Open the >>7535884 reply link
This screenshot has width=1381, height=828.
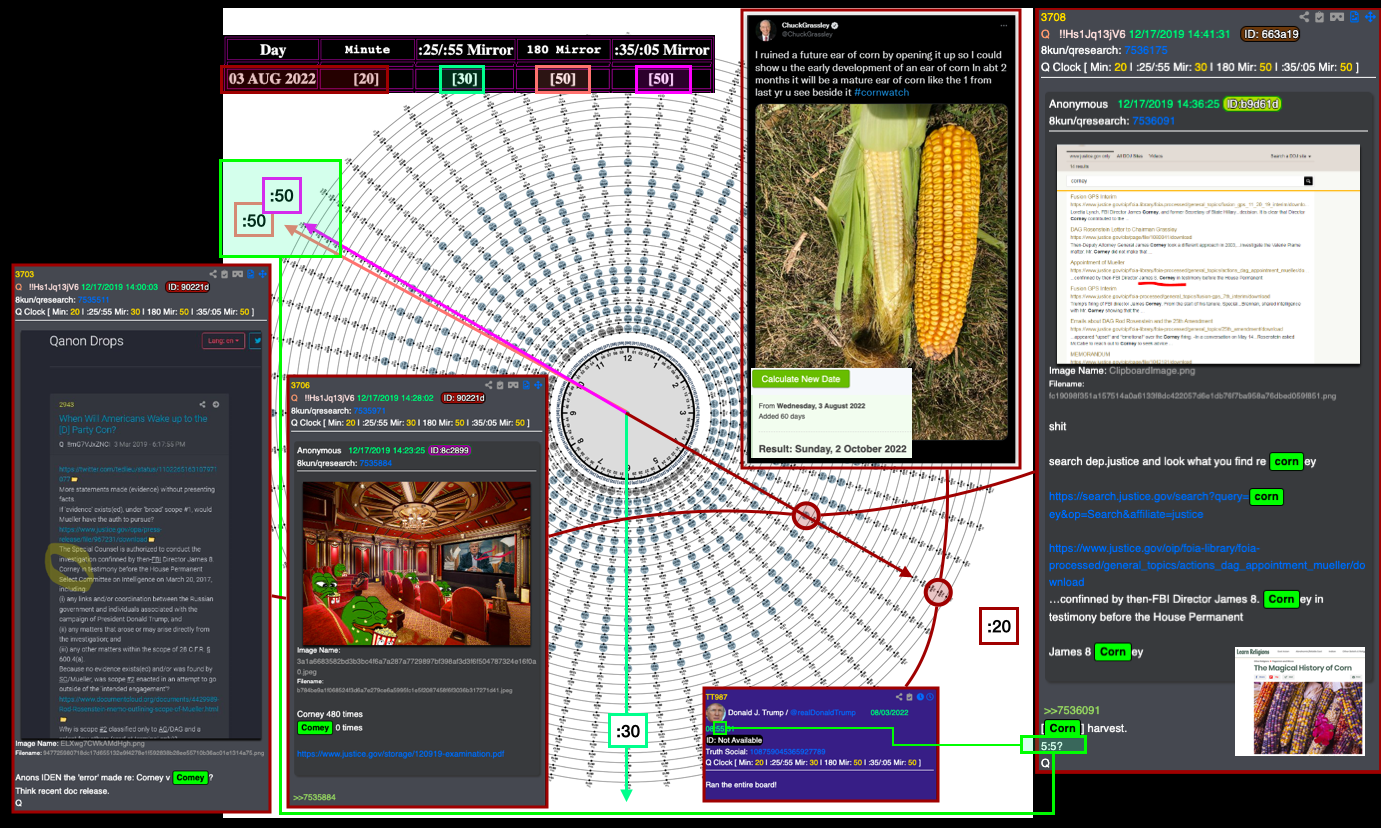(x=314, y=797)
